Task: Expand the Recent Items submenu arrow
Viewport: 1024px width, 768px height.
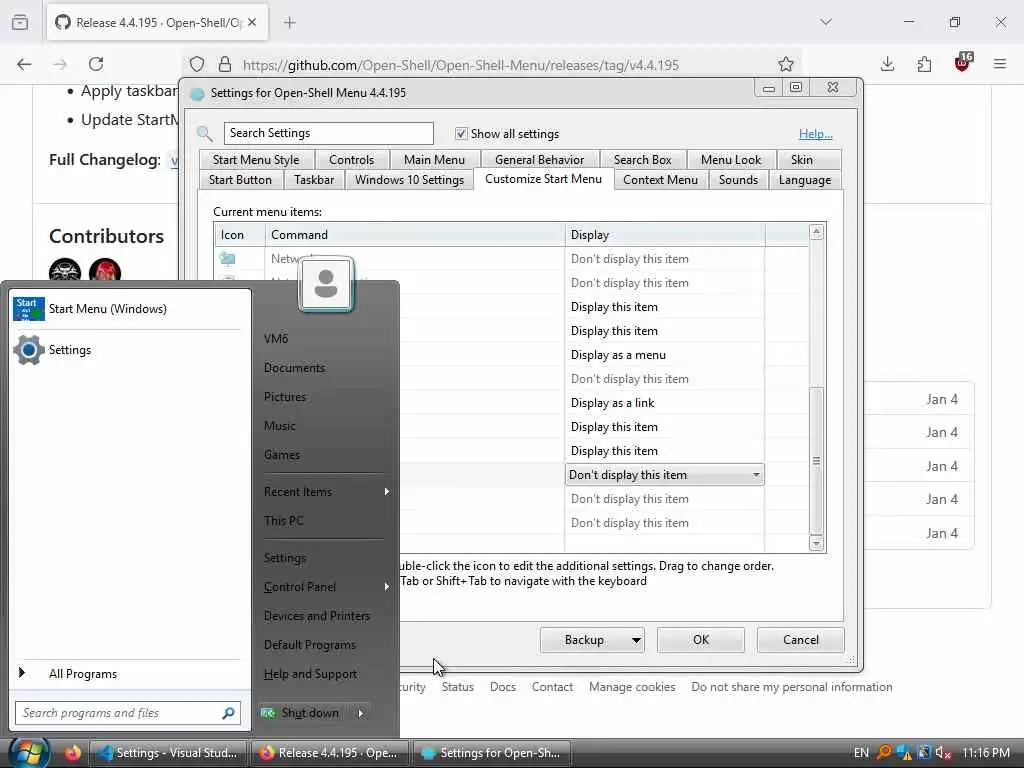Action: point(387,491)
